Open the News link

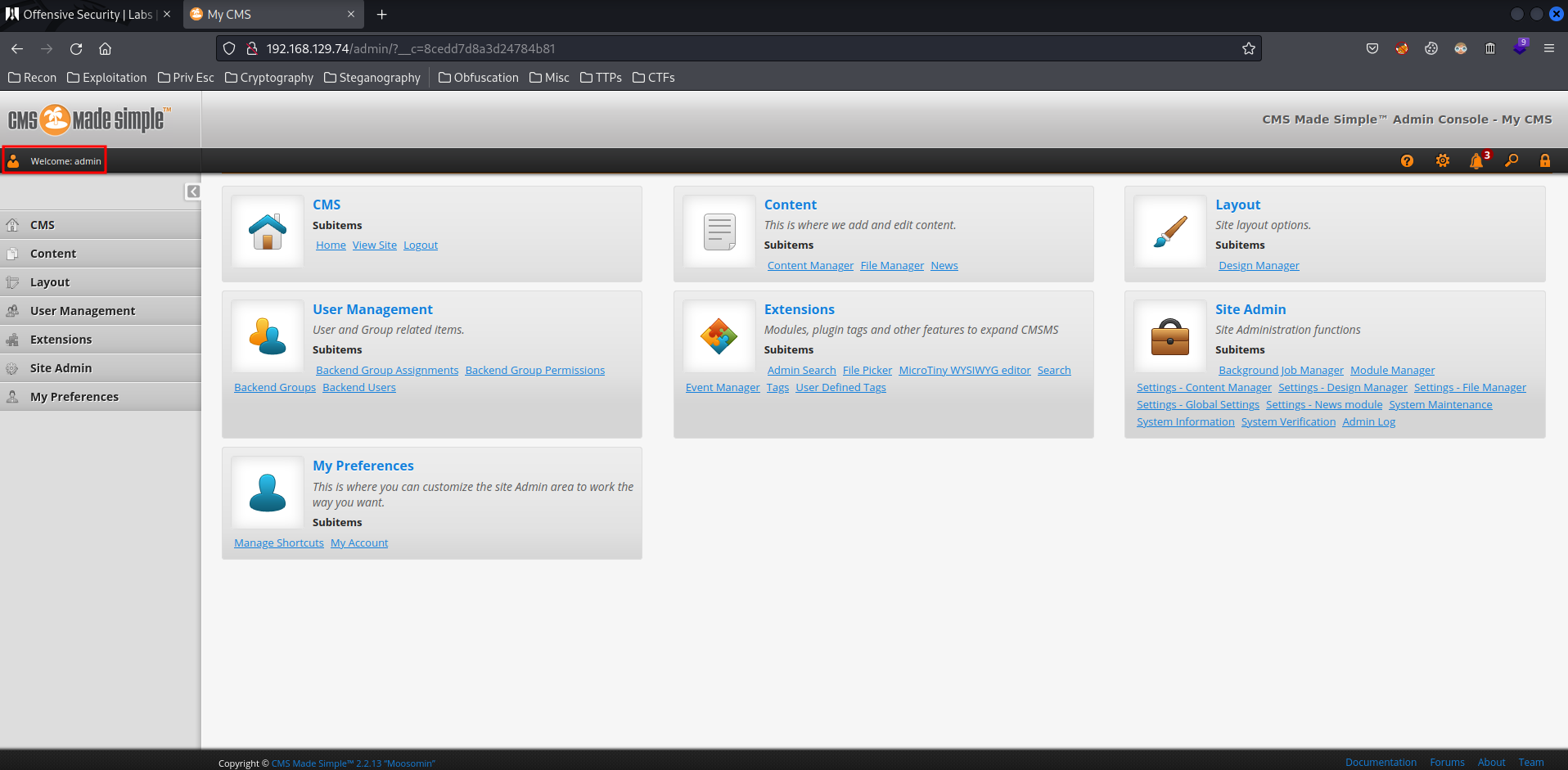click(x=944, y=266)
